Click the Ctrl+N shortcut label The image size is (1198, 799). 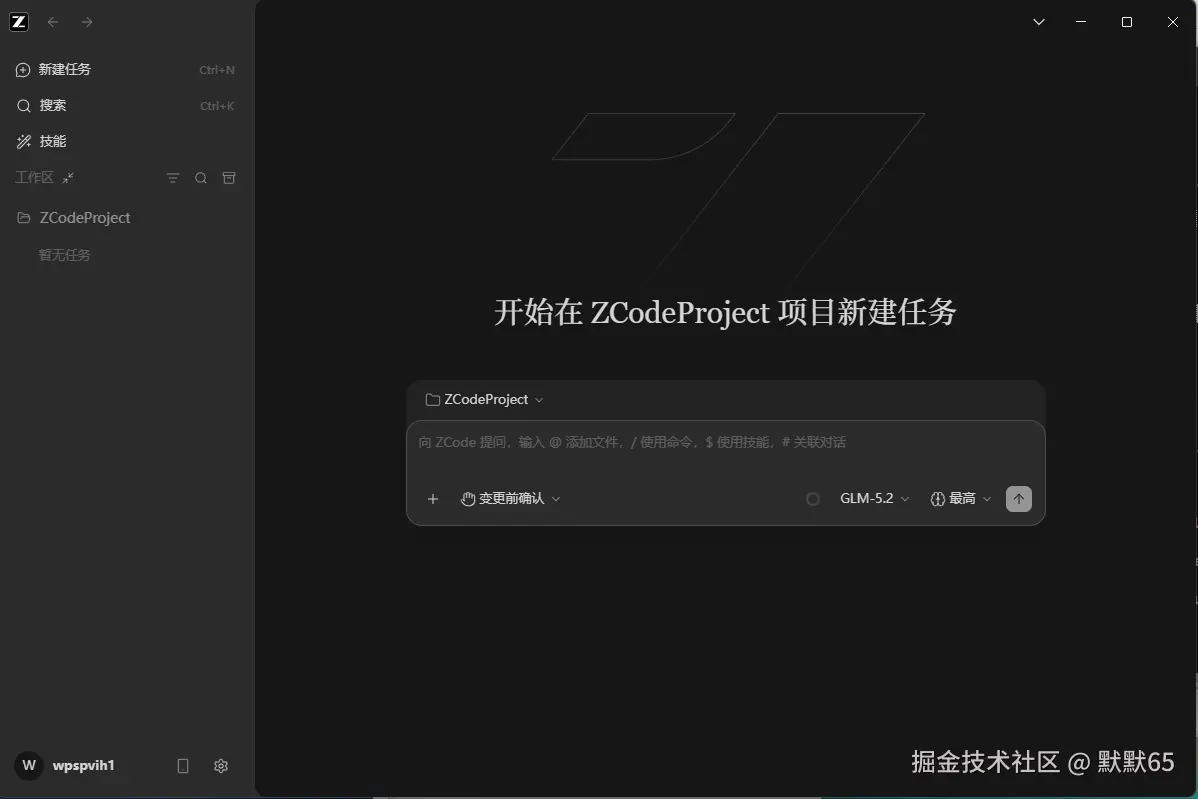coord(217,70)
